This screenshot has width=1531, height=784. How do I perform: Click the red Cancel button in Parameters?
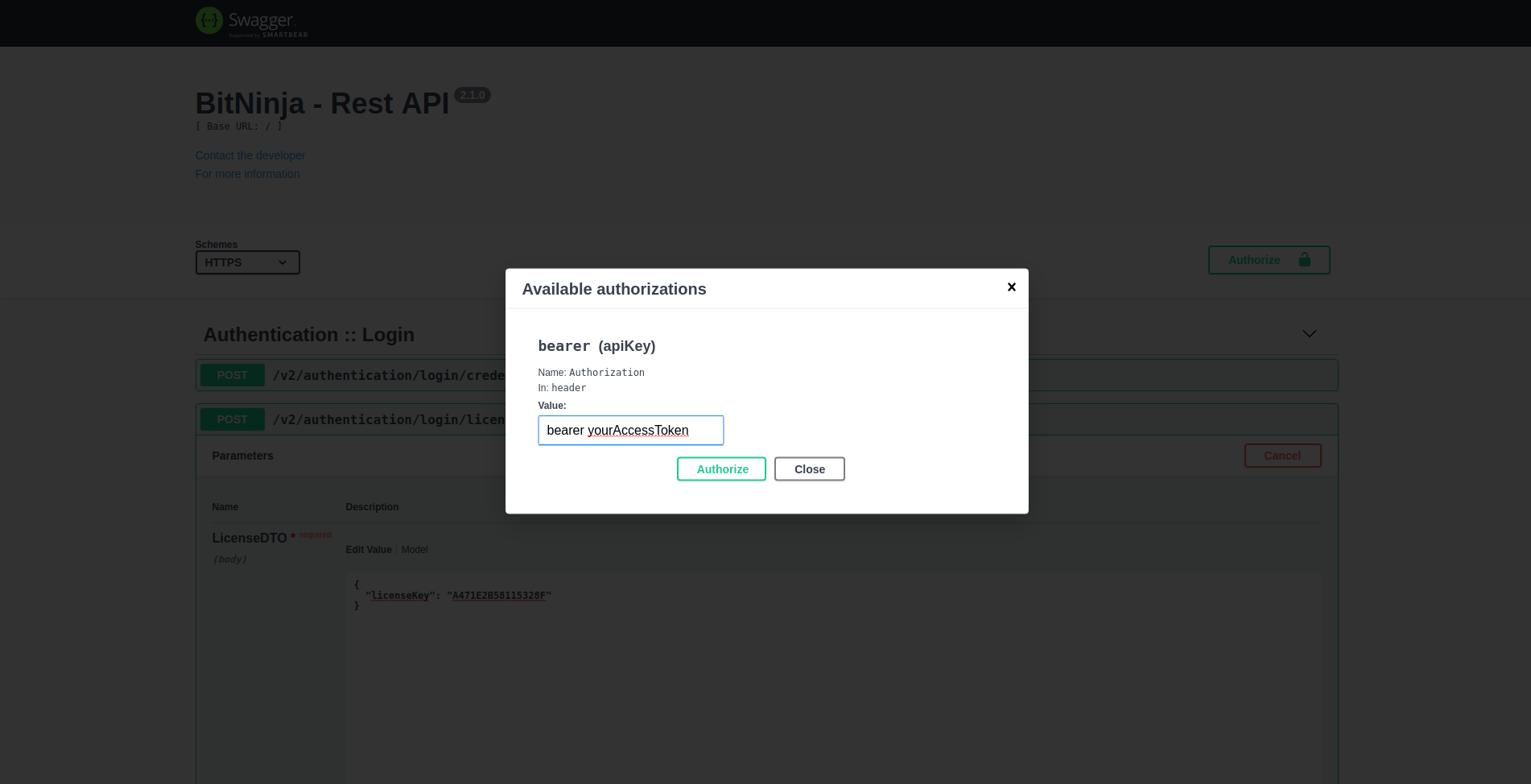(x=1283, y=456)
